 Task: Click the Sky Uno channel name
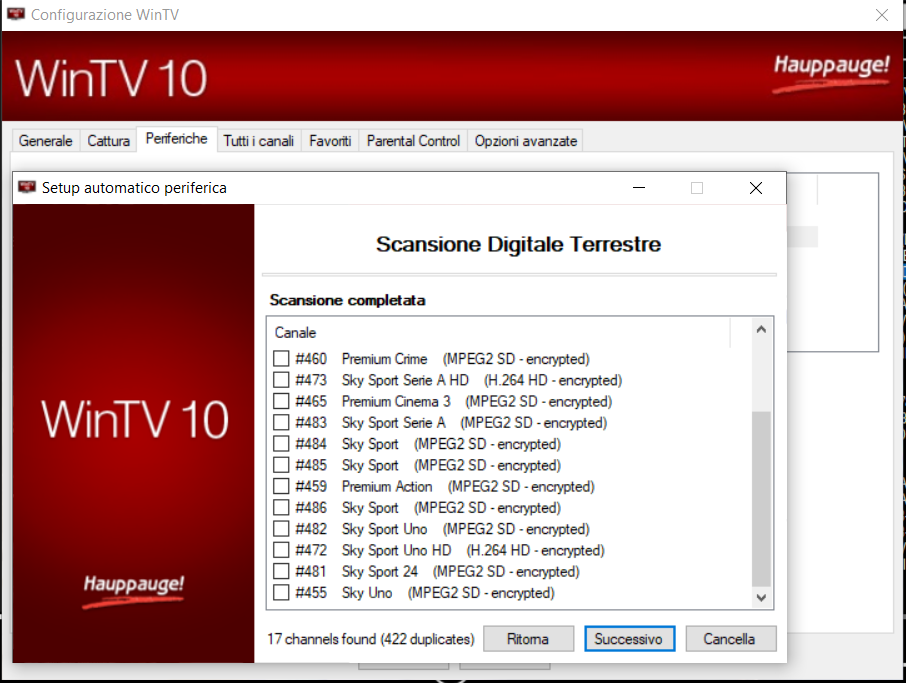tap(367, 593)
